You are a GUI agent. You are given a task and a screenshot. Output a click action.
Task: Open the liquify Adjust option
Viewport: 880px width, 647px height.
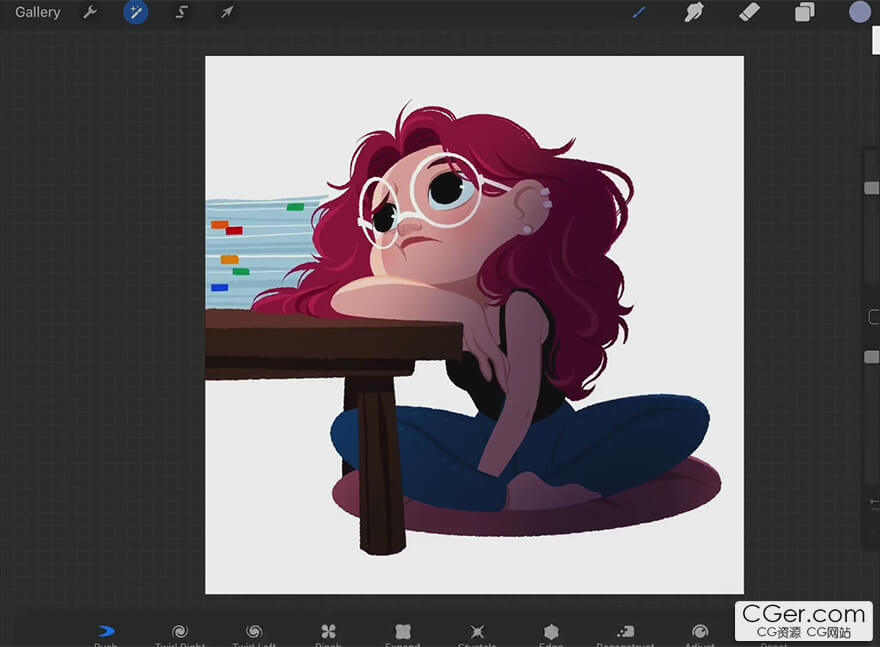[x=700, y=635]
